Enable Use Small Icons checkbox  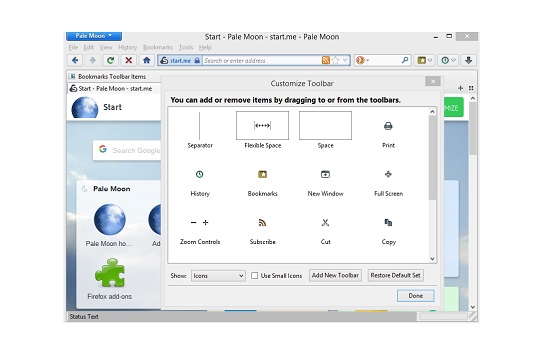click(254, 276)
